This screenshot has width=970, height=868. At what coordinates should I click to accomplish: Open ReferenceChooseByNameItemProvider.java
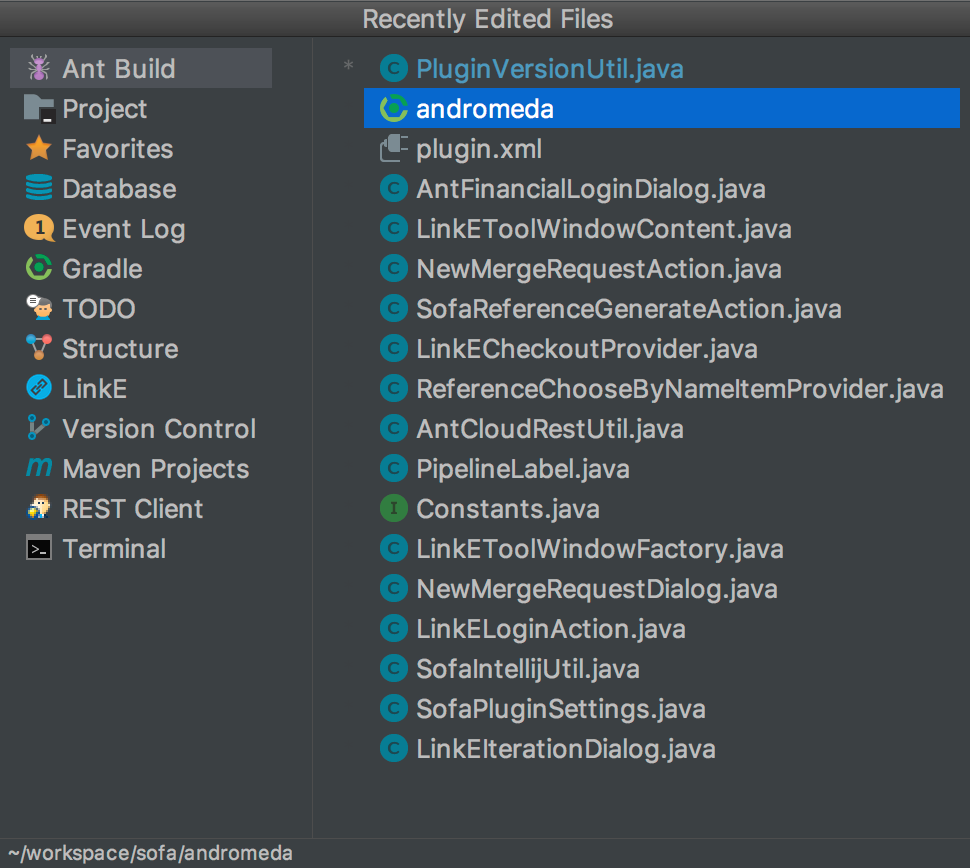(x=662, y=389)
